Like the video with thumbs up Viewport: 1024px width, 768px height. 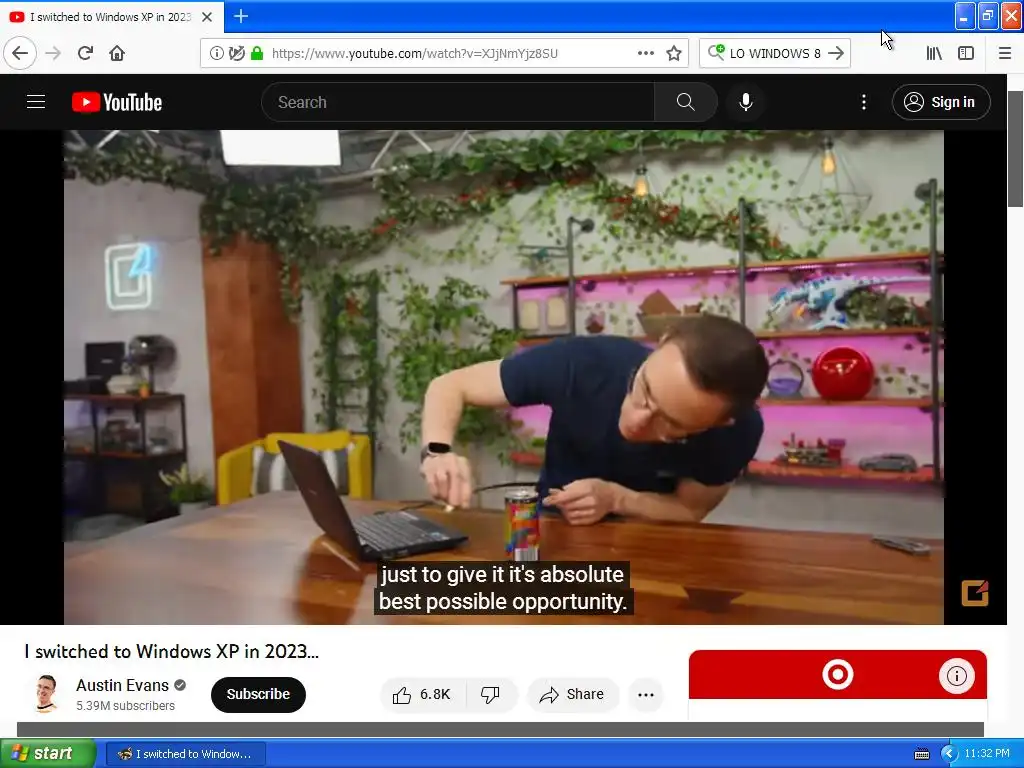point(422,694)
